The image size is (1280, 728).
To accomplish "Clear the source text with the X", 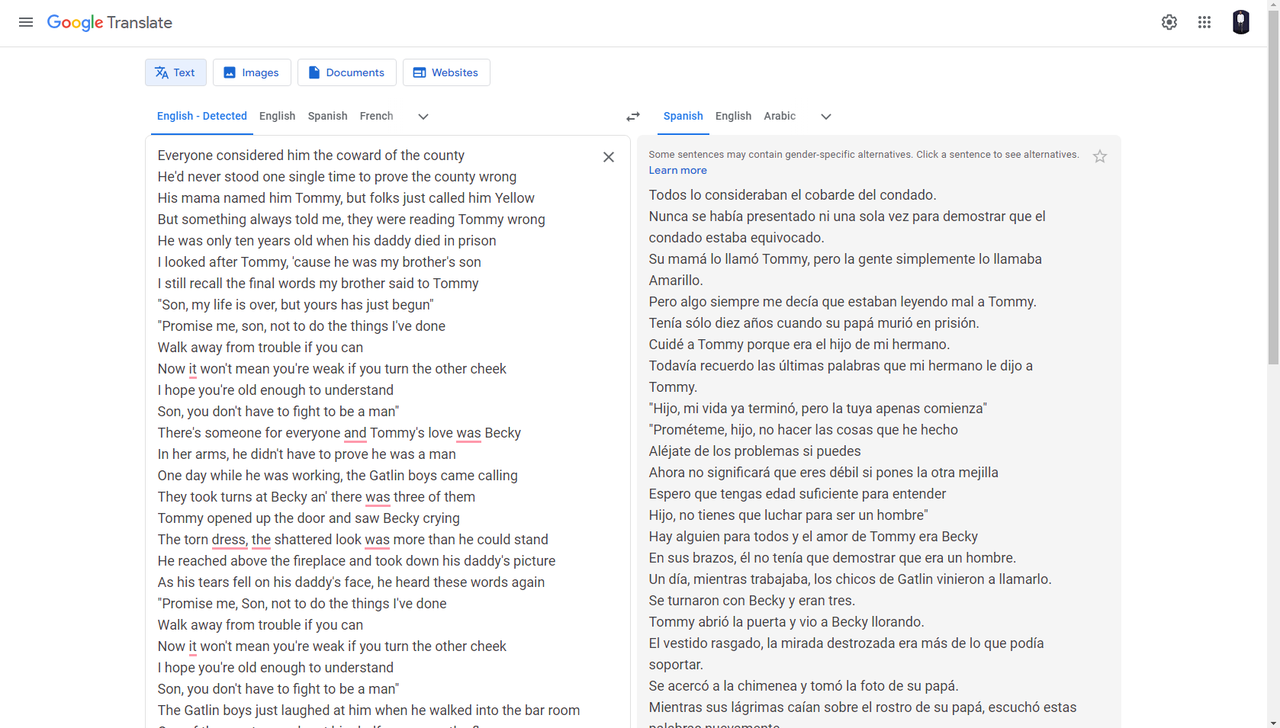I will tap(608, 157).
